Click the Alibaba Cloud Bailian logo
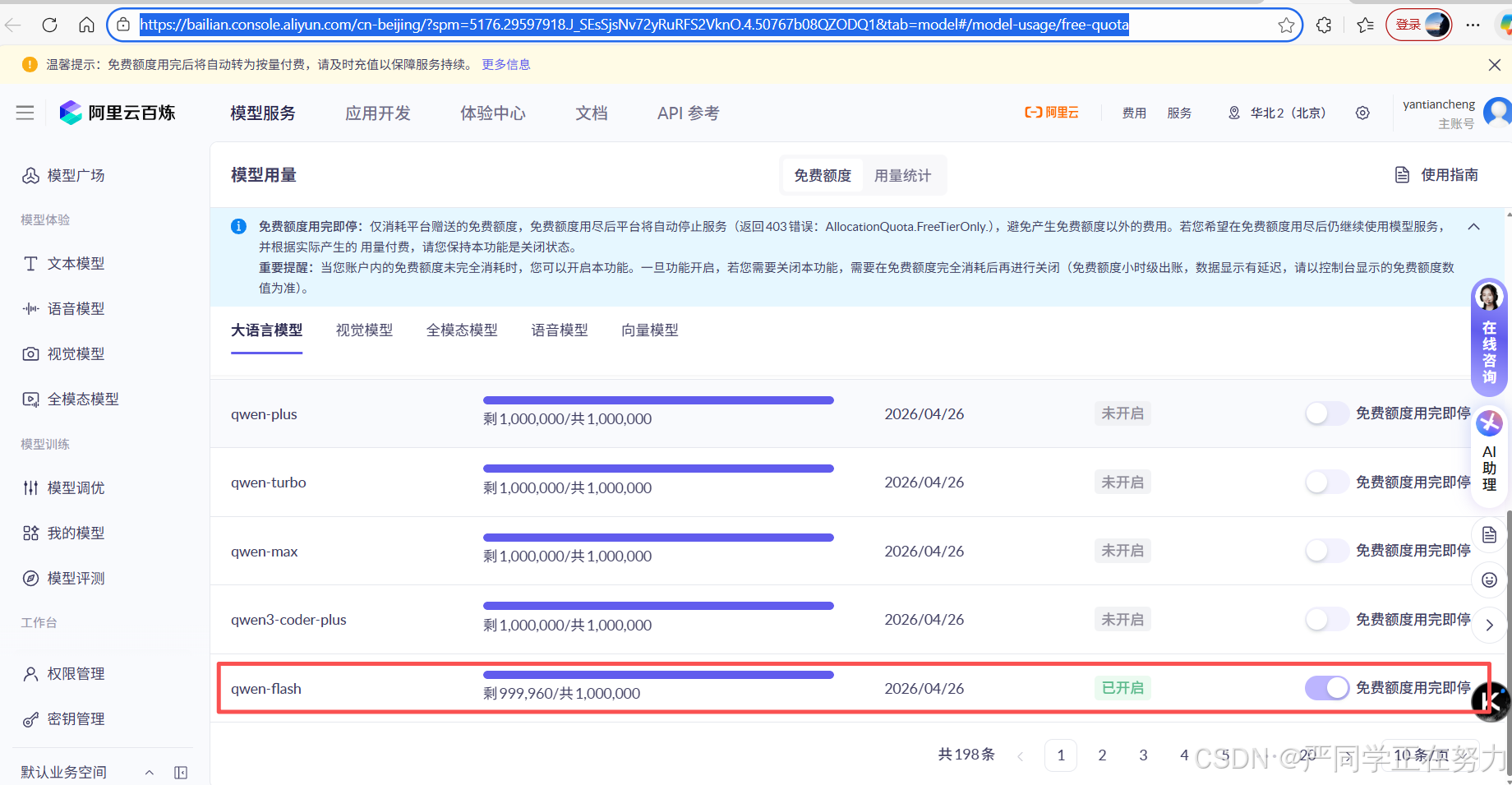1512x785 pixels. [118, 113]
